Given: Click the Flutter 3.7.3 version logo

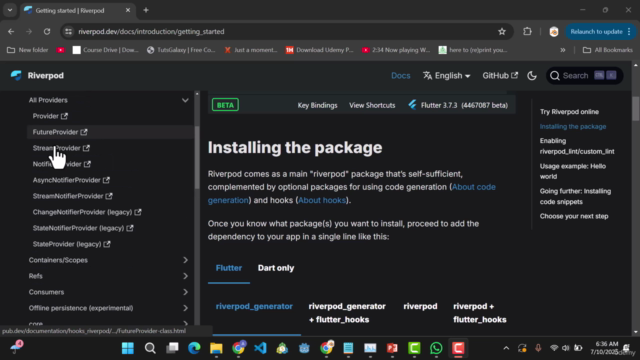Looking at the screenshot, I should [412, 105].
